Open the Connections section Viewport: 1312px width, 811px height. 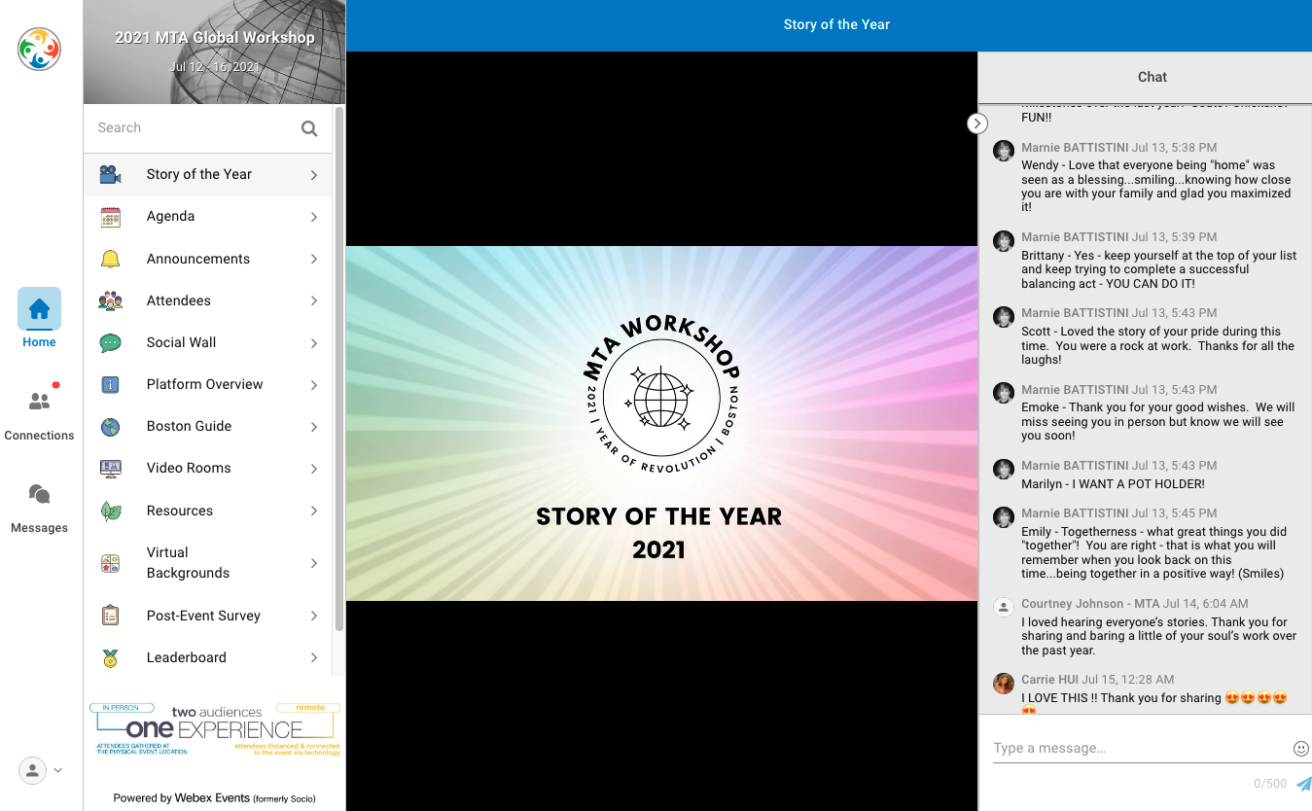coord(39,412)
